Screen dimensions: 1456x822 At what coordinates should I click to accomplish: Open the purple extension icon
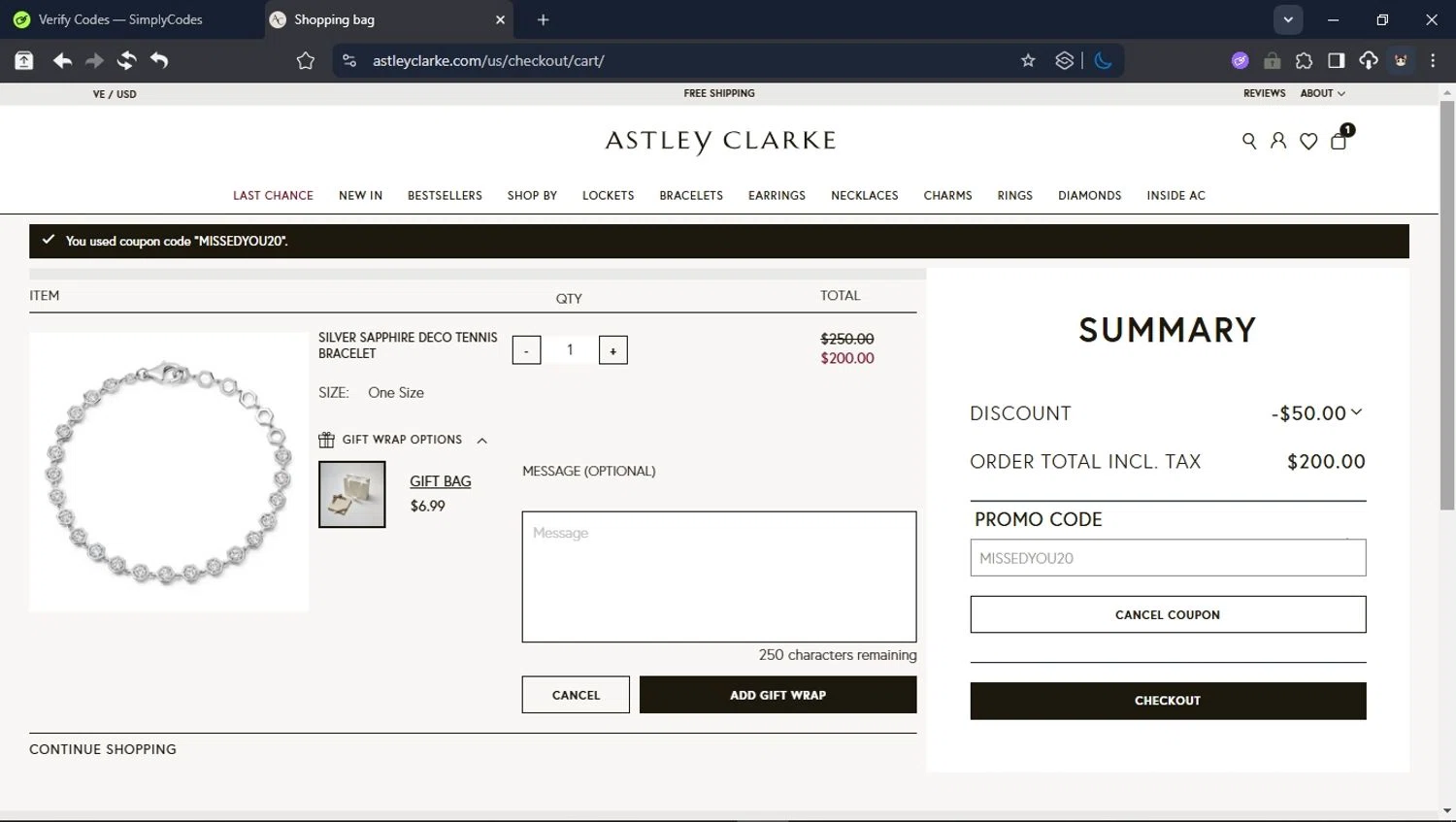1240,60
